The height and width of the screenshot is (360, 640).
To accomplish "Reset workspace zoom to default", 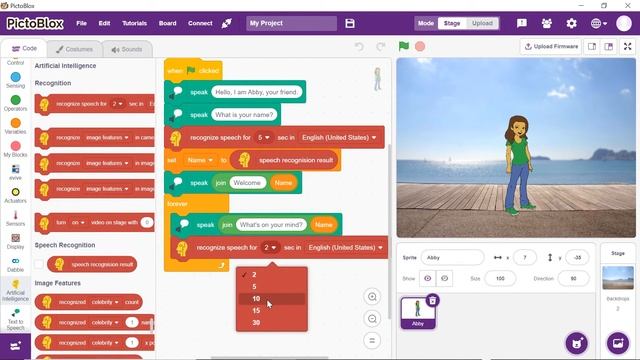I will pyautogui.click(x=372, y=340).
